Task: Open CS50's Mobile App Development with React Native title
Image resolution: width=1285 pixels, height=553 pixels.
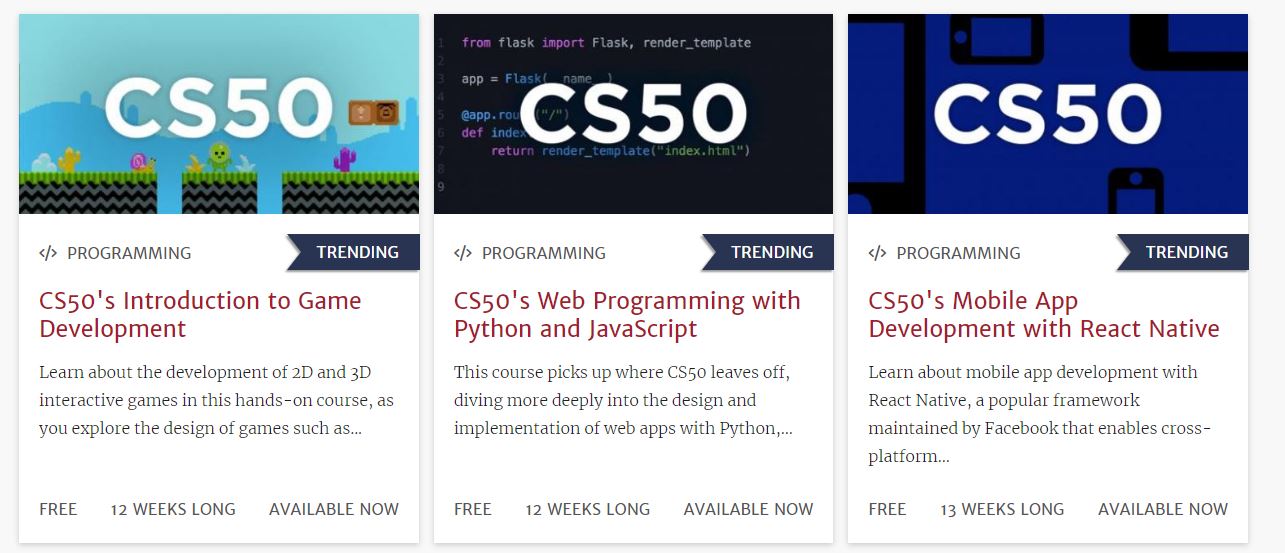Action: click(x=1044, y=315)
